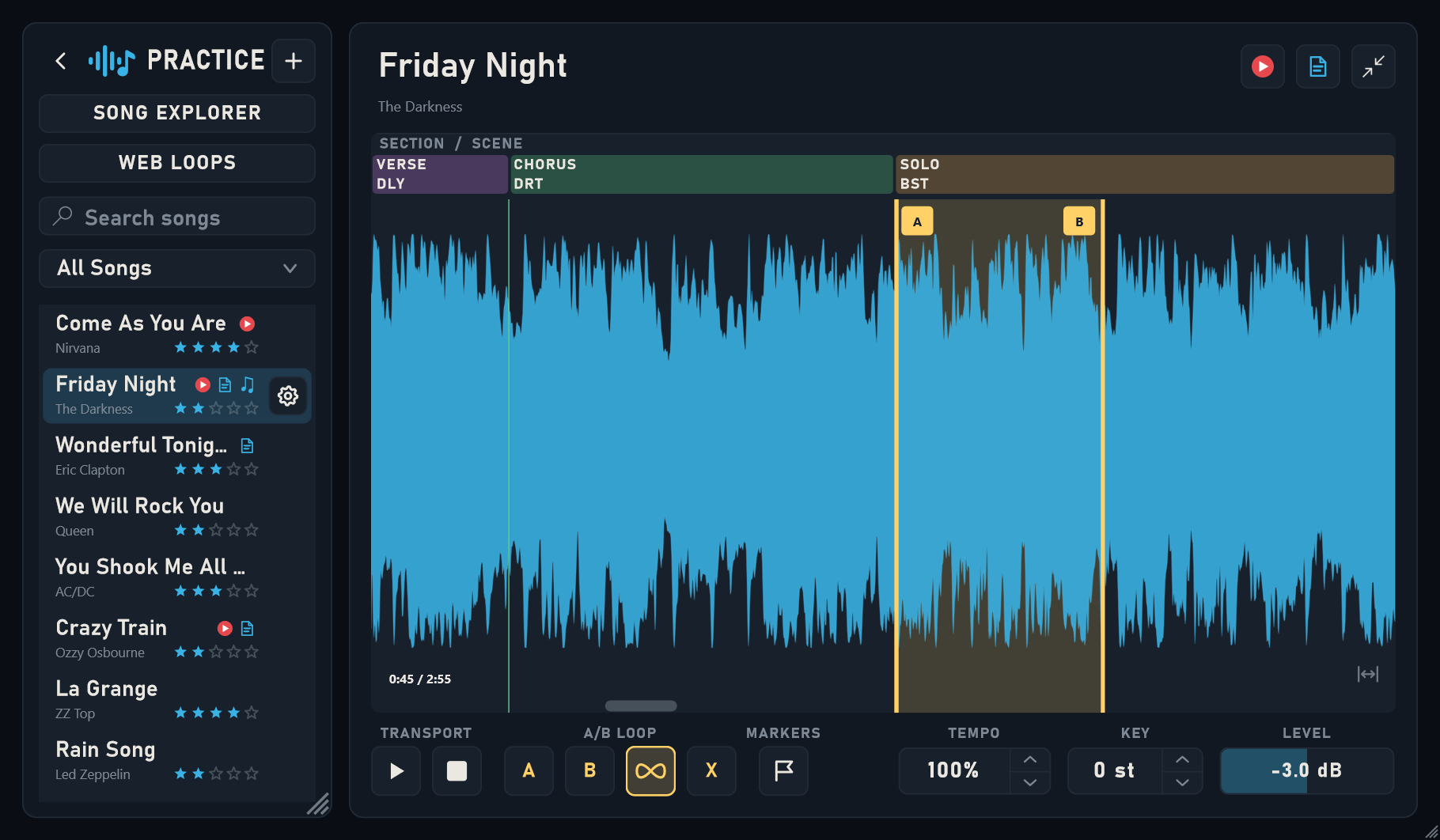Click the music note icon on Friday Night

coord(248,384)
